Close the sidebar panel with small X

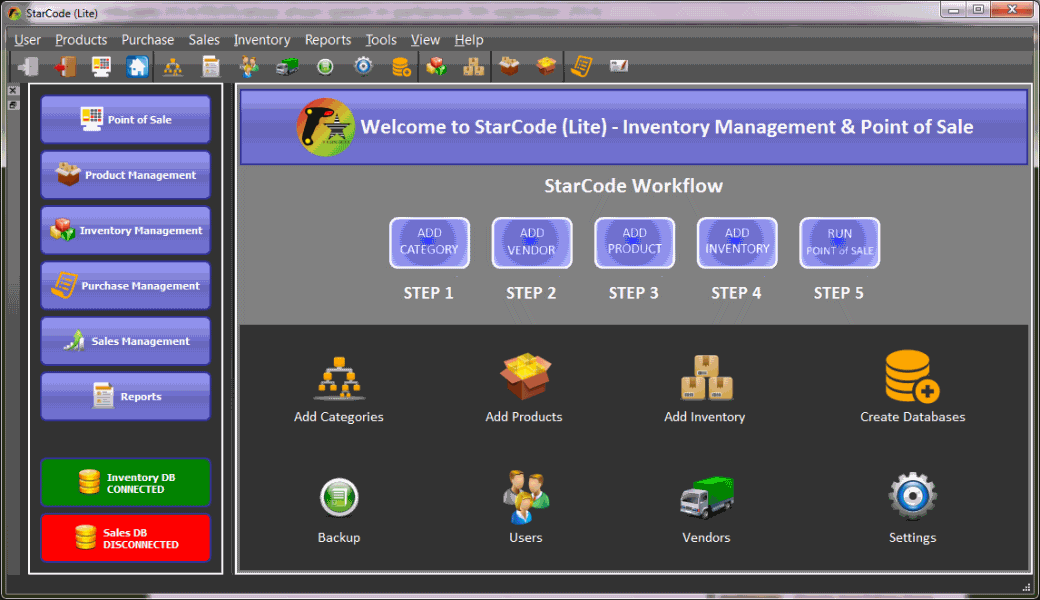pos(13,90)
